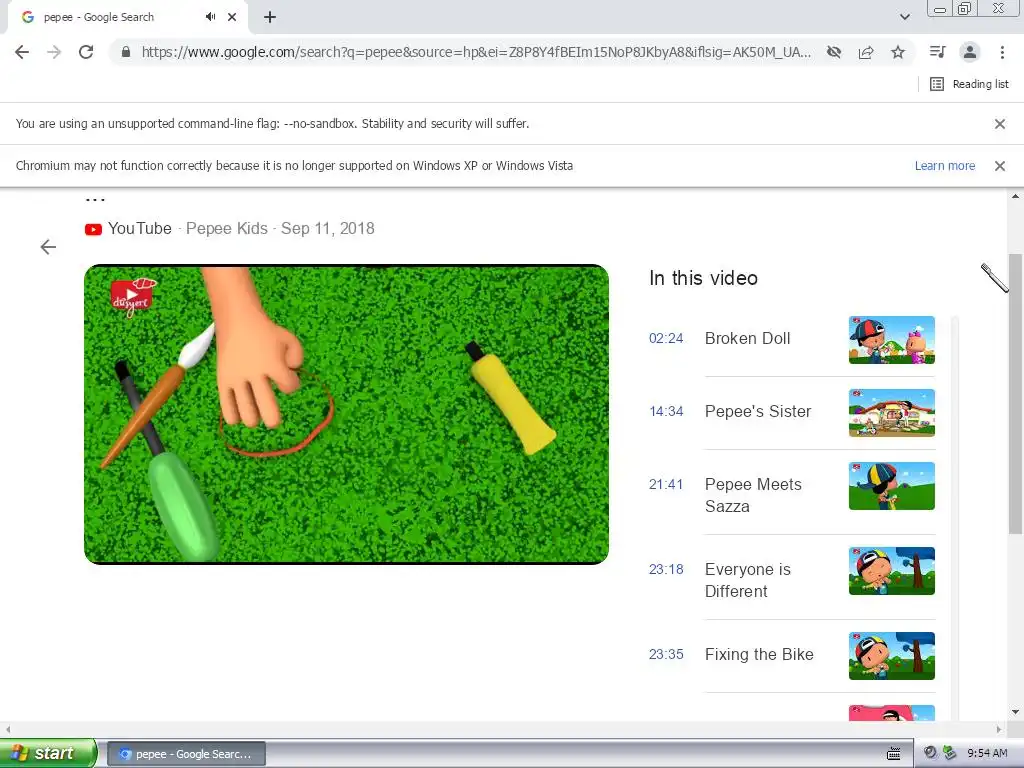The height and width of the screenshot is (768, 1024).
Task: Click the In this video heading
Action: (x=703, y=278)
